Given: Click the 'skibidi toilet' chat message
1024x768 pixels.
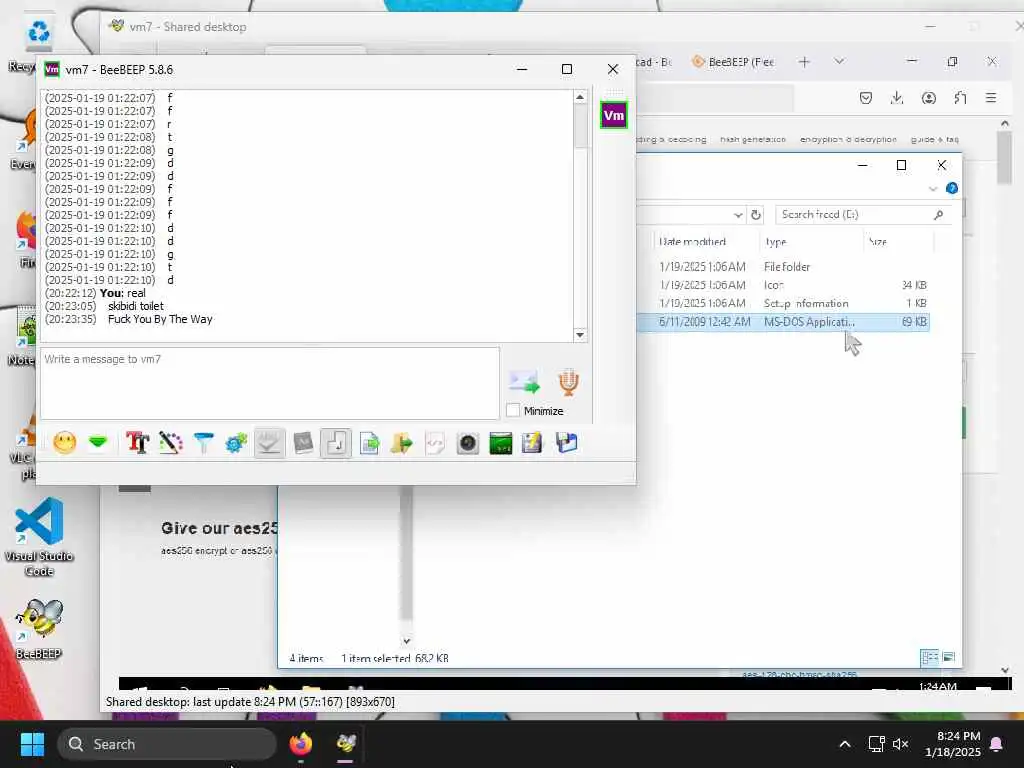Looking at the screenshot, I should [x=136, y=306].
